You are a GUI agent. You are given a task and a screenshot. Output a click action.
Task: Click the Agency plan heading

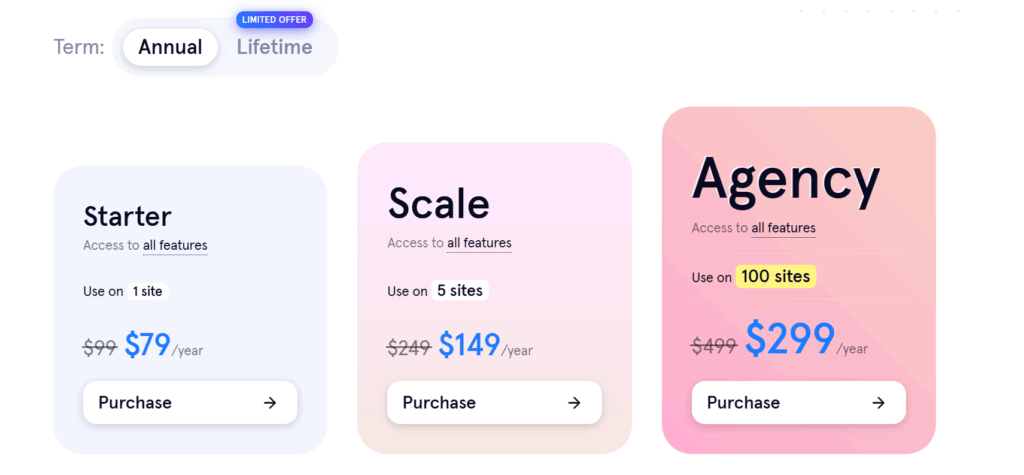[786, 179]
